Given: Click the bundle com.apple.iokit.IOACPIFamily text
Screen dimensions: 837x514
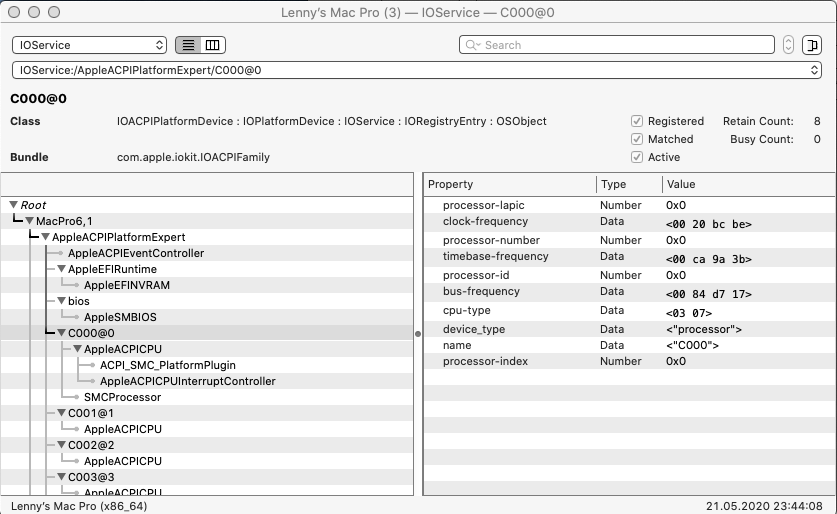Looking at the screenshot, I should click(193, 157).
